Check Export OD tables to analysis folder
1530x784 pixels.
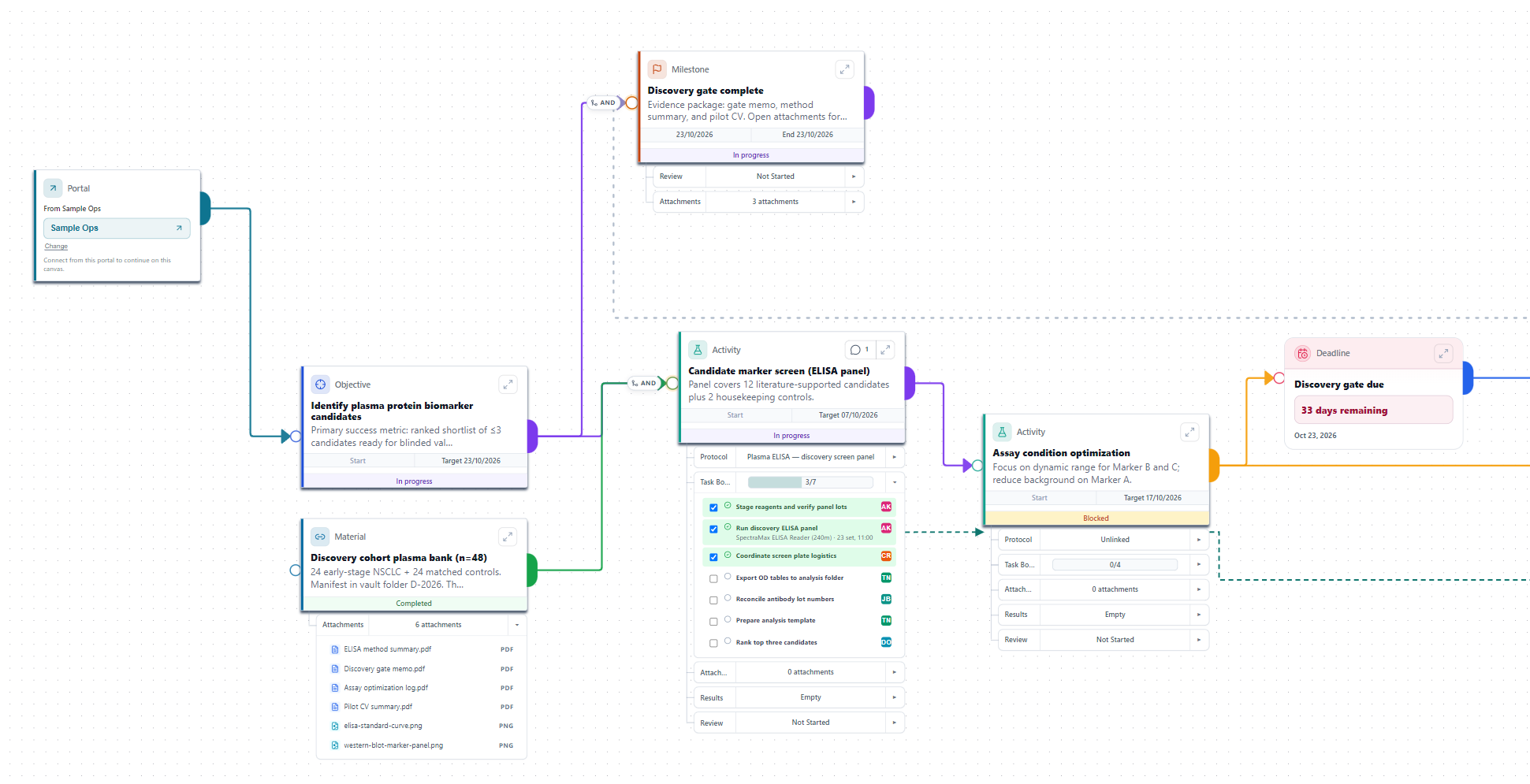713,578
